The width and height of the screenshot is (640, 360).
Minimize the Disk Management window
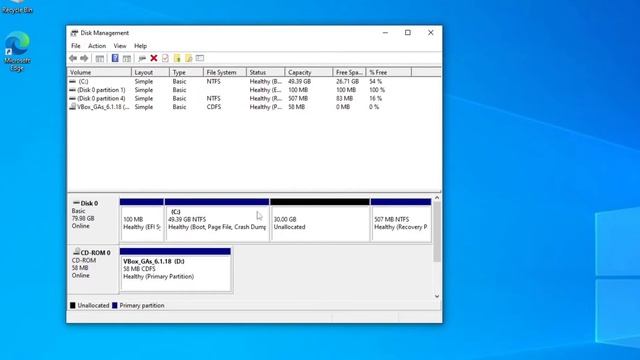click(x=385, y=33)
